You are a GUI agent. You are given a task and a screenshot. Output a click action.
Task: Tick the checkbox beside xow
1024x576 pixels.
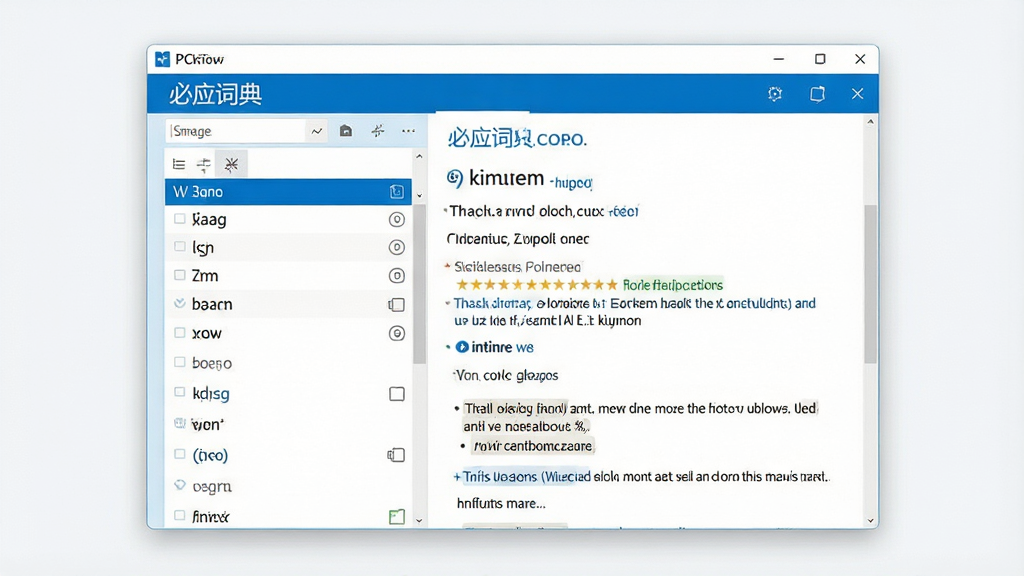tap(180, 332)
